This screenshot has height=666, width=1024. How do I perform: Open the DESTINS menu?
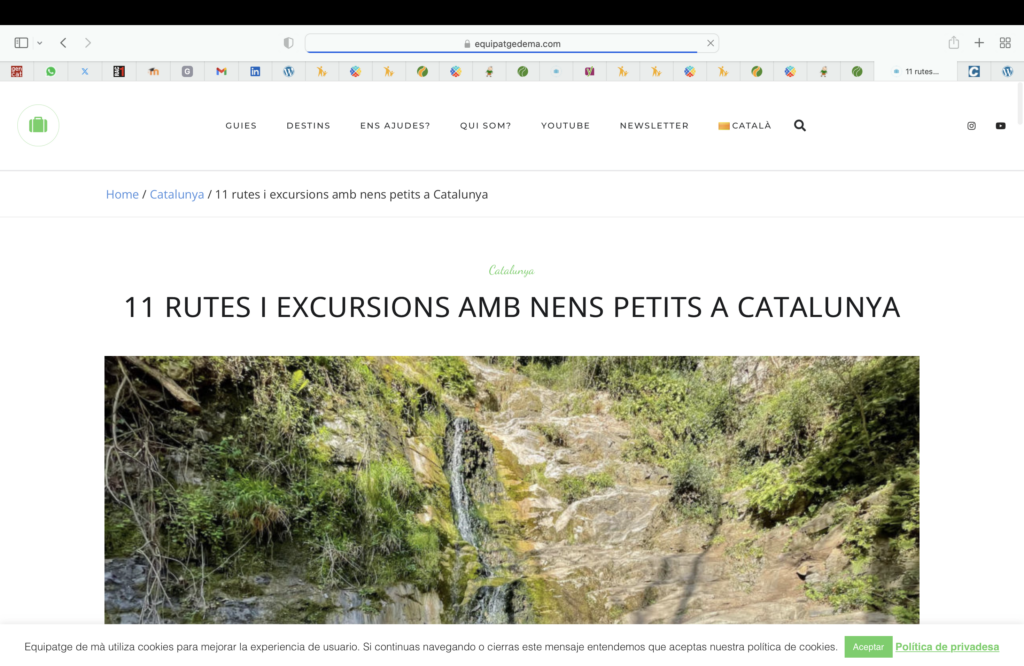coord(308,125)
